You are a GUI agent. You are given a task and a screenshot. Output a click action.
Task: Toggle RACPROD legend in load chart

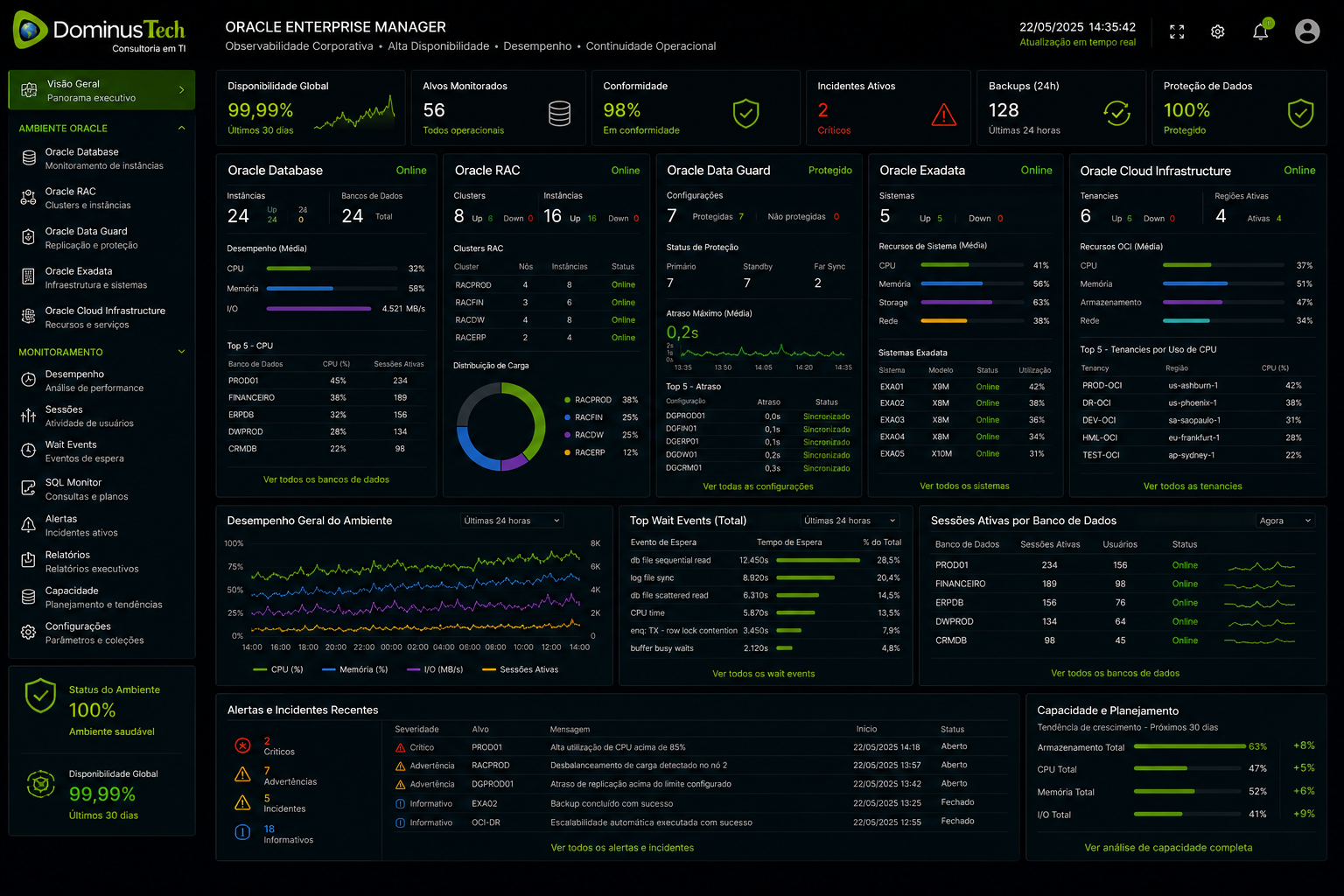(587, 400)
